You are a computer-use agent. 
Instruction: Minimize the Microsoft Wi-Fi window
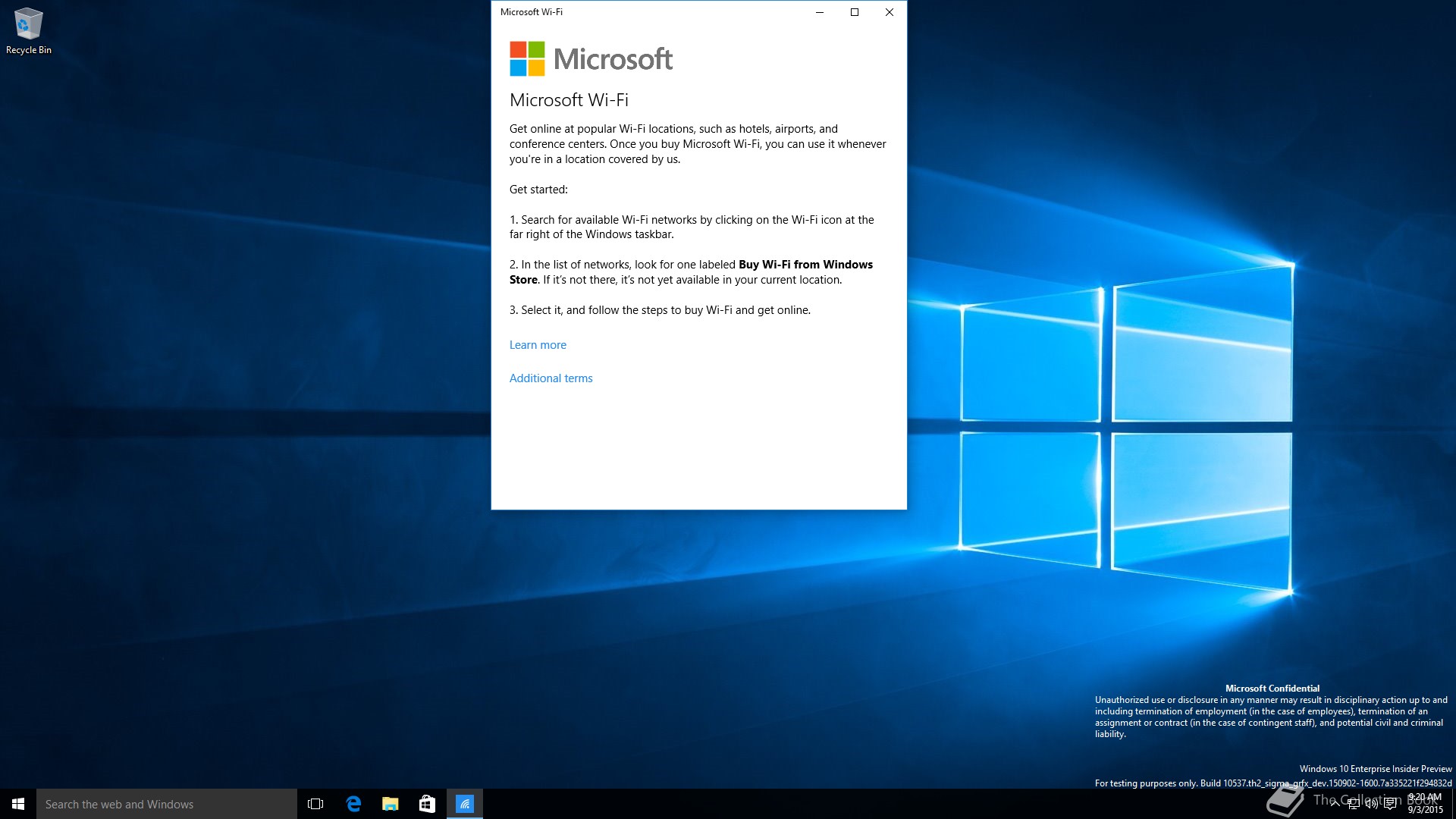tap(820, 12)
